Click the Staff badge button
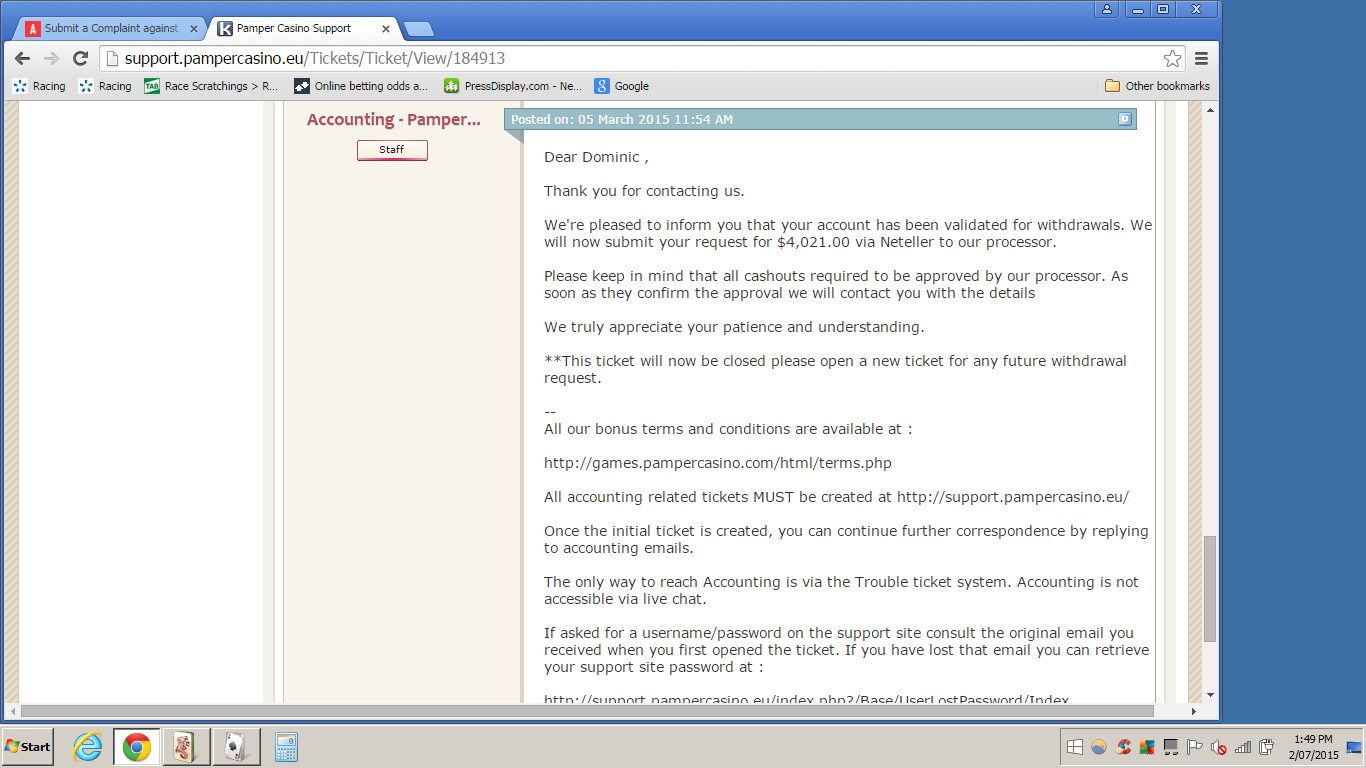The image size is (1366, 768). [x=392, y=150]
